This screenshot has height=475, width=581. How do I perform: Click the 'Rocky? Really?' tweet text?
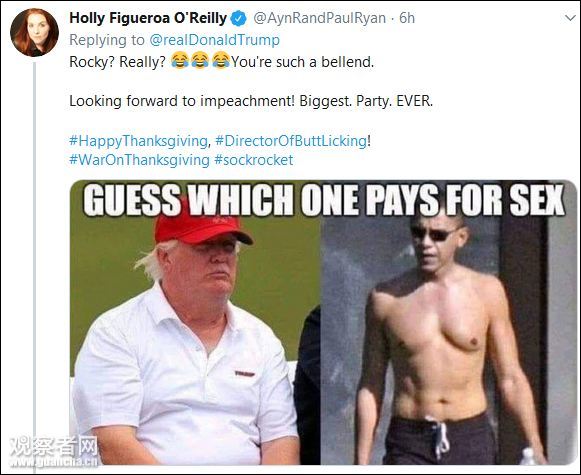[117, 62]
